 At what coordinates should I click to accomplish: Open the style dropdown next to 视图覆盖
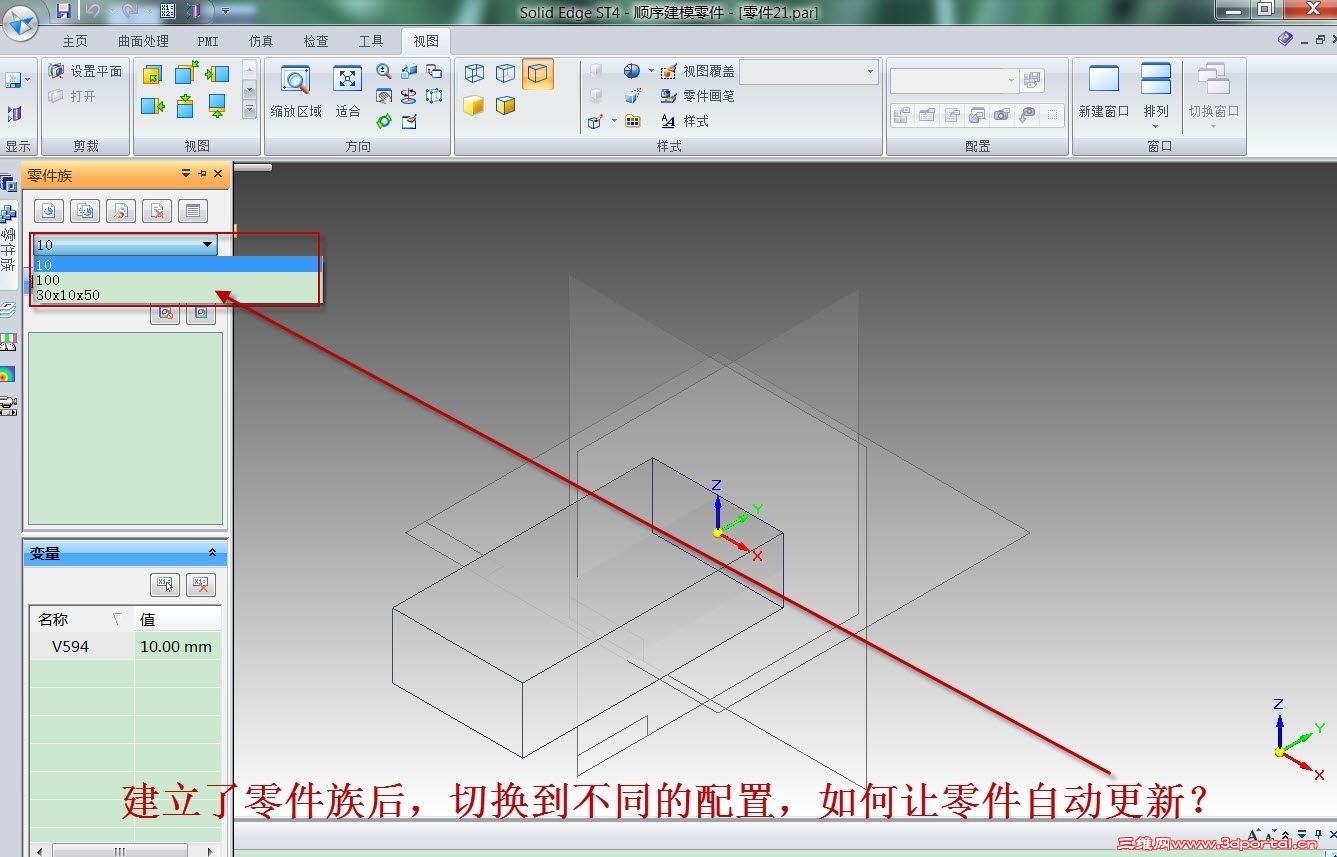(808, 72)
